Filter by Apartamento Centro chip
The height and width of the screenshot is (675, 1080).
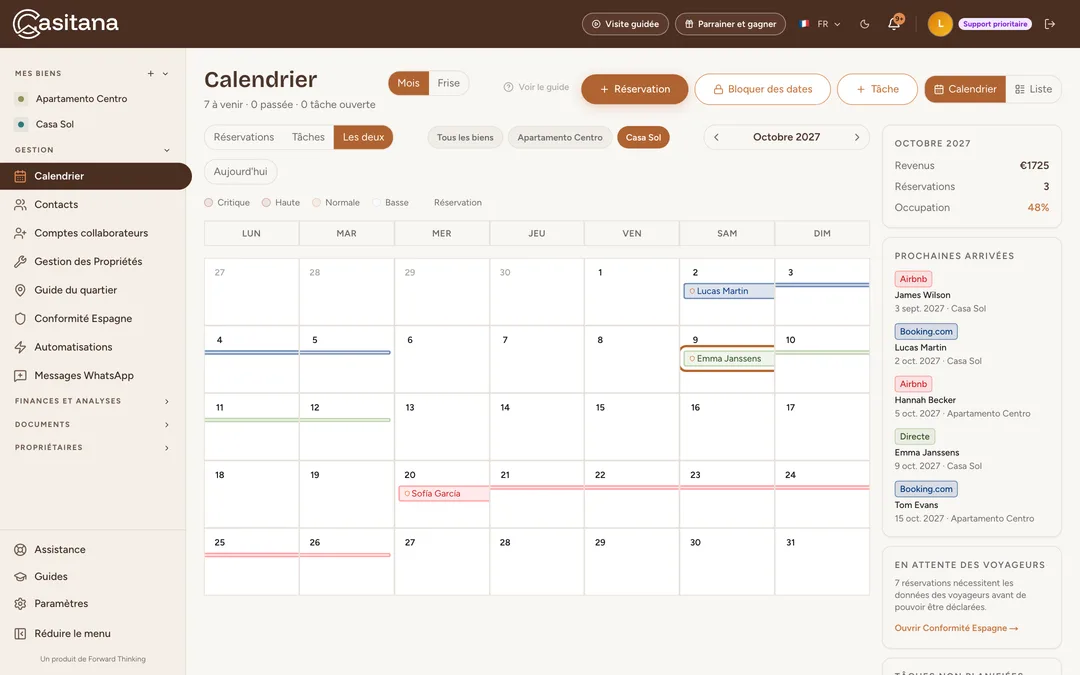560,137
